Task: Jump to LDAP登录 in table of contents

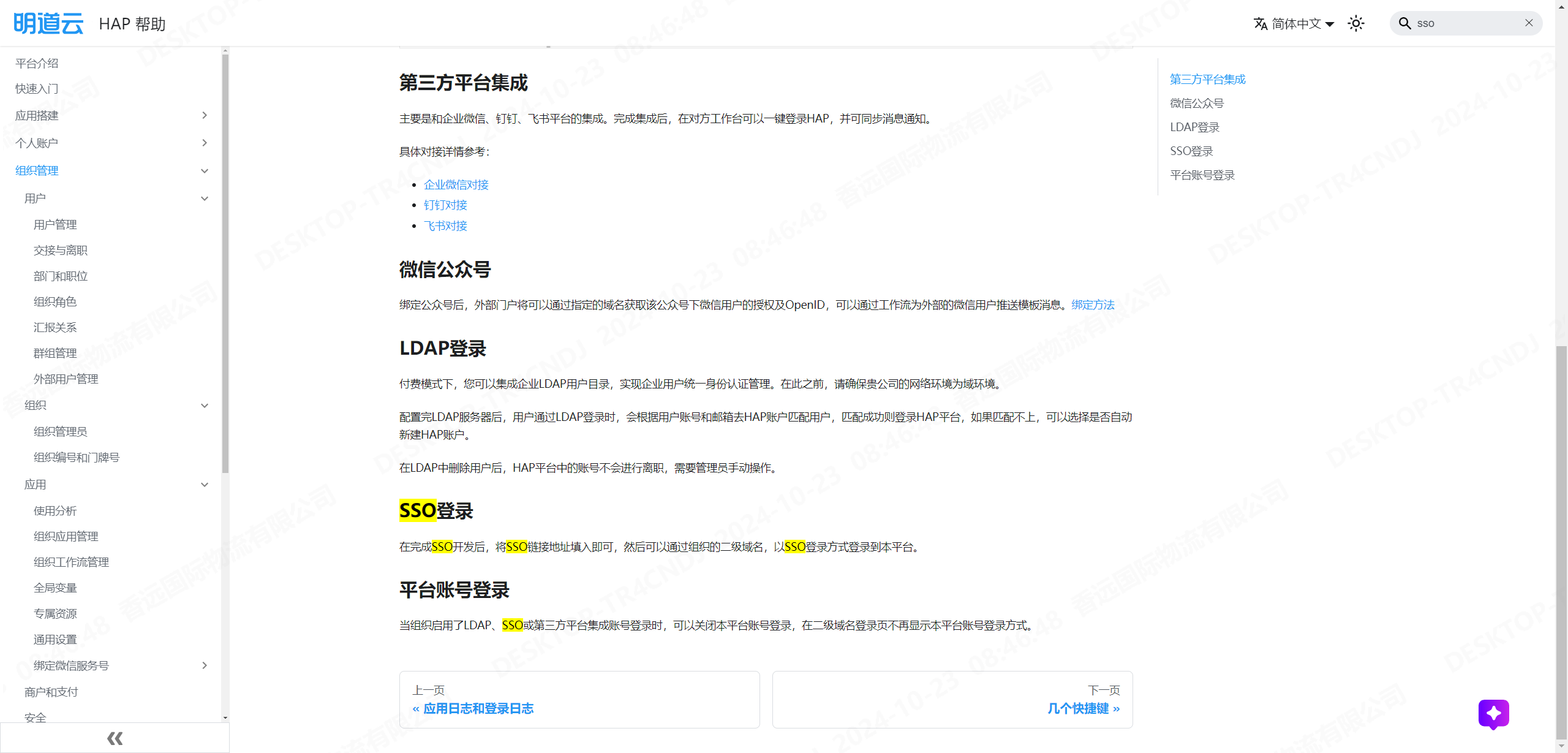Action: pos(1194,127)
